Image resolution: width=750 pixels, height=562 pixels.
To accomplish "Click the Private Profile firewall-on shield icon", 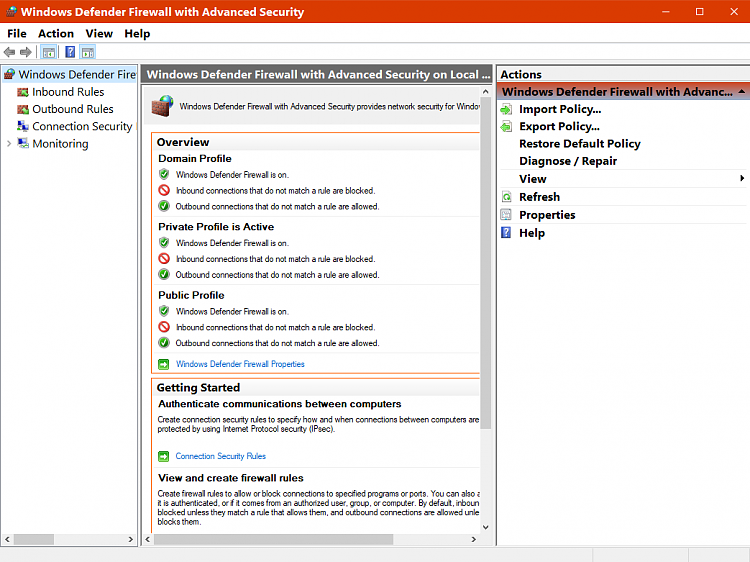I will click(164, 242).
